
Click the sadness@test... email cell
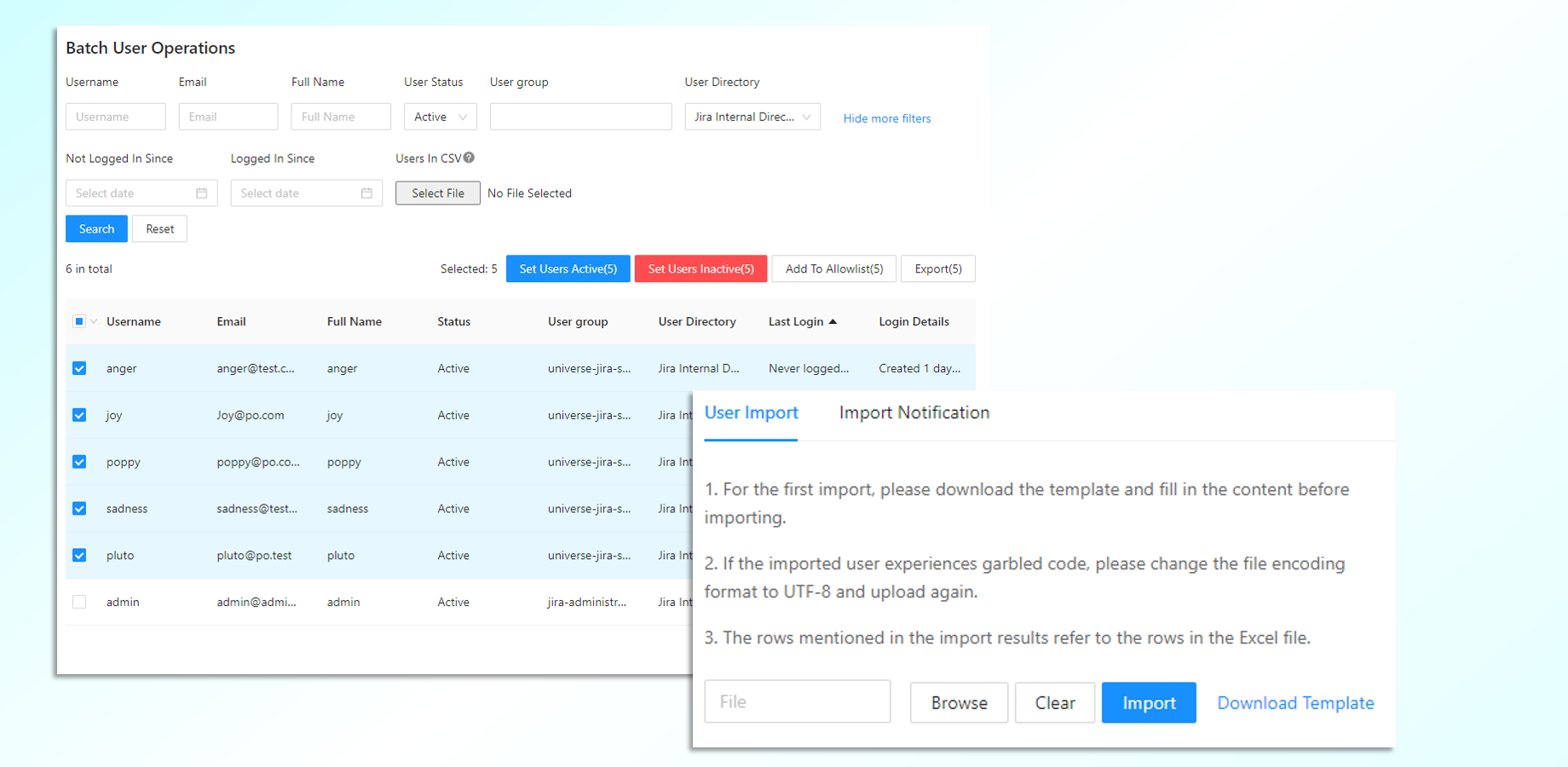coord(257,509)
